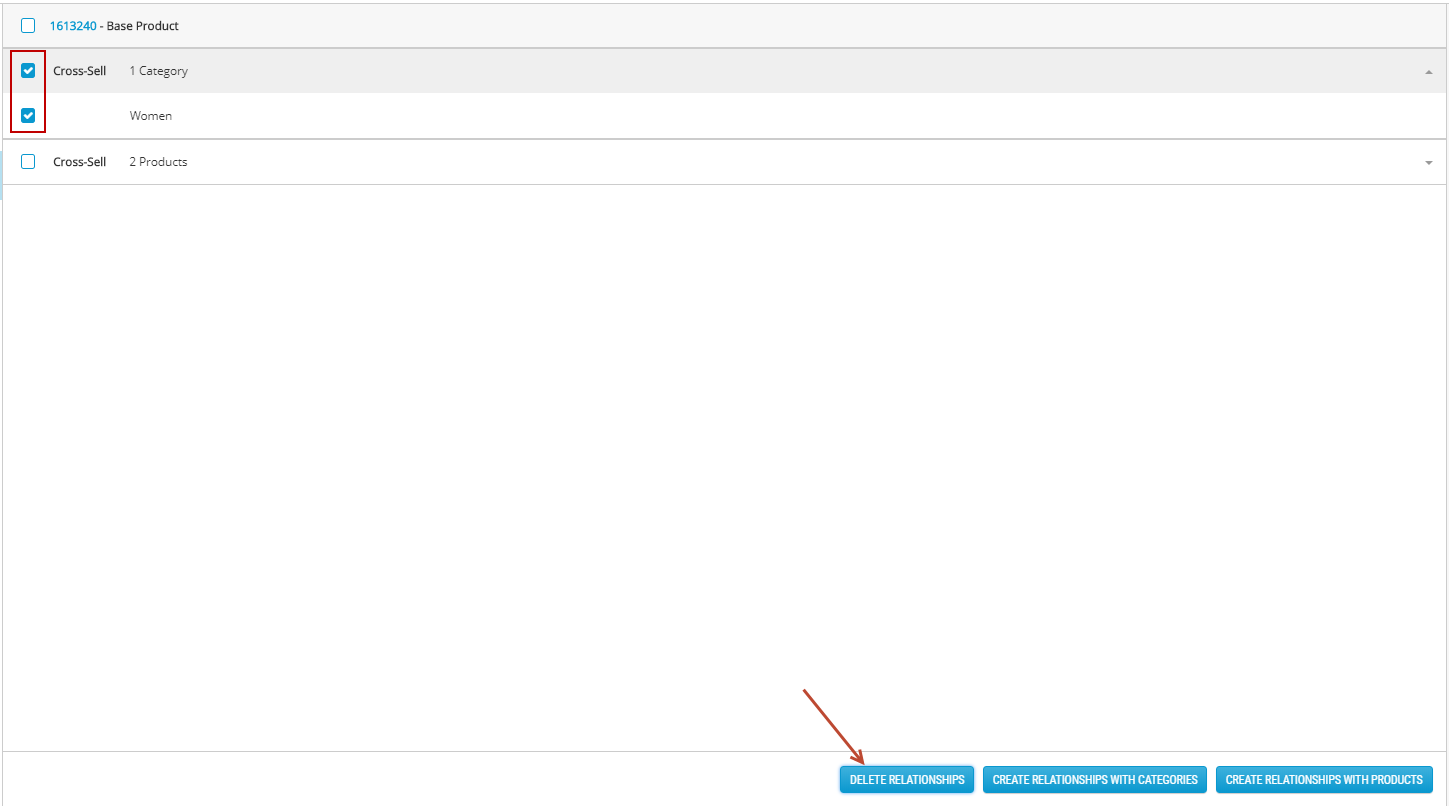Click Create Relationships With Categories
This screenshot has height=806, width=1449.
(x=1095, y=780)
